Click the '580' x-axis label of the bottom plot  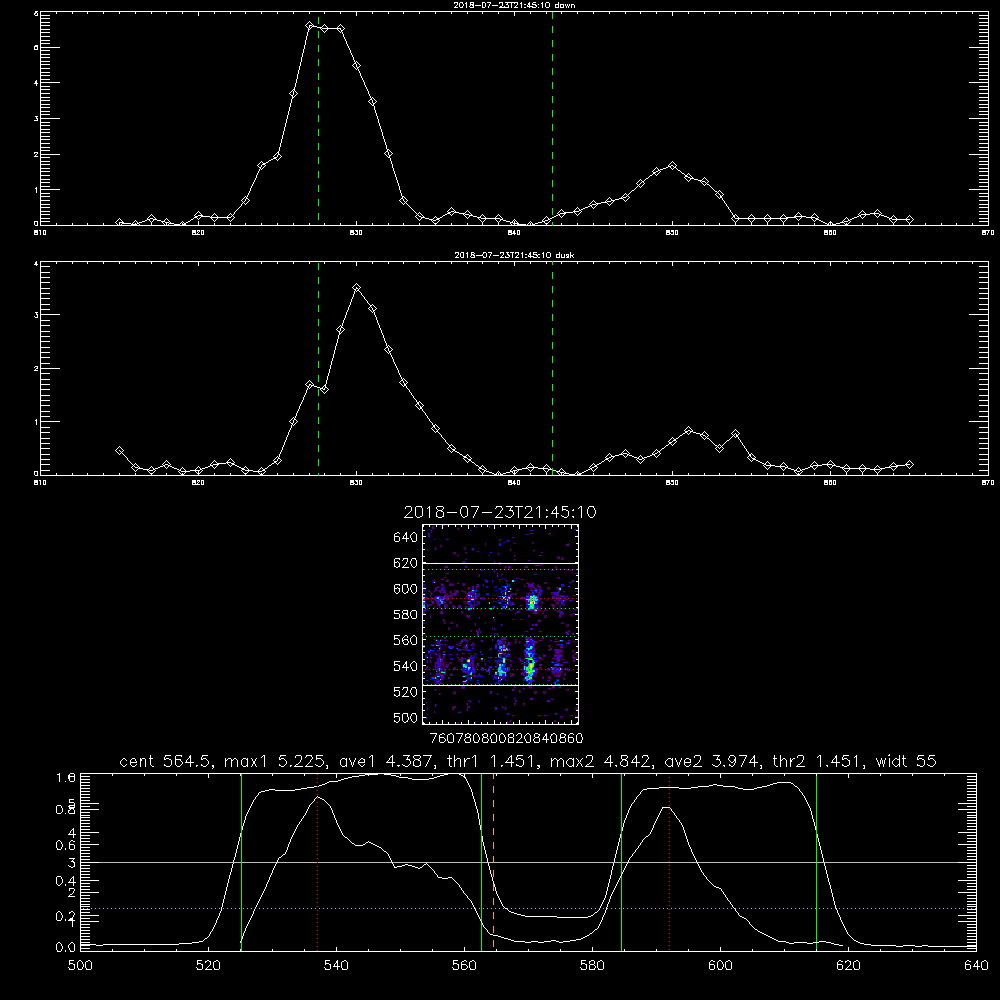point(592,966)
